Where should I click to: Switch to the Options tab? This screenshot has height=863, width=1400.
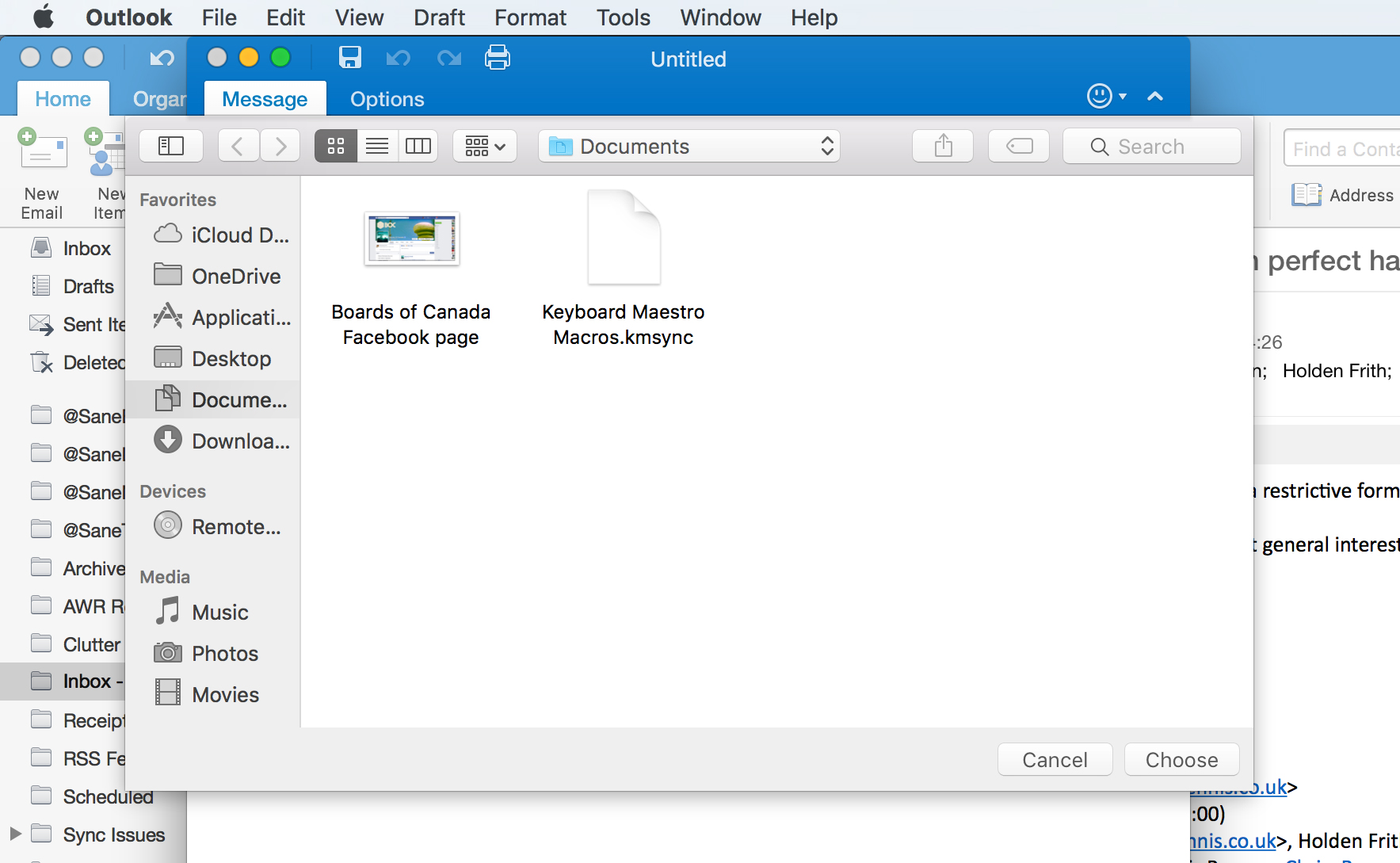pyautogui.click(x=387, y=98)
